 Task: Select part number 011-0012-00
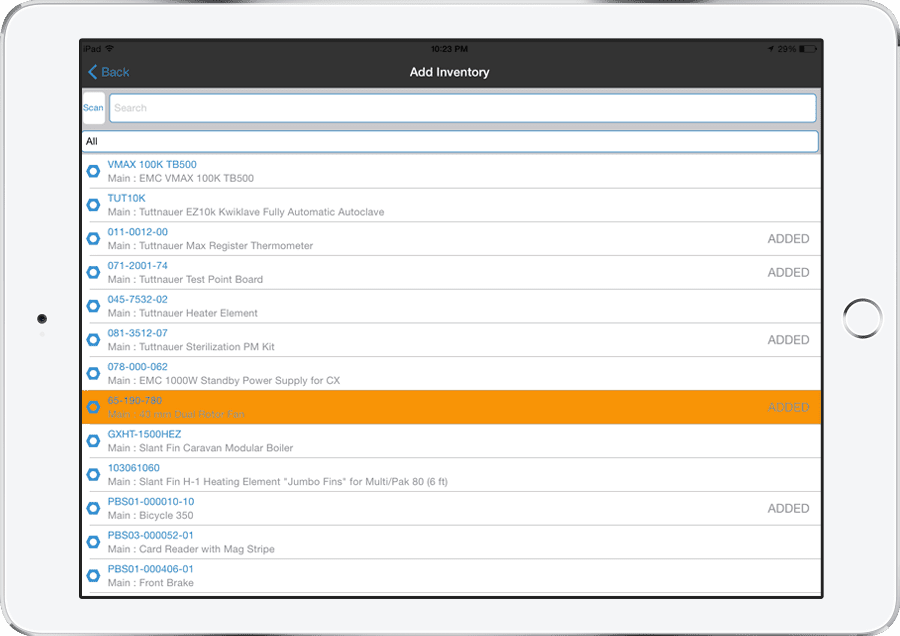138,232
